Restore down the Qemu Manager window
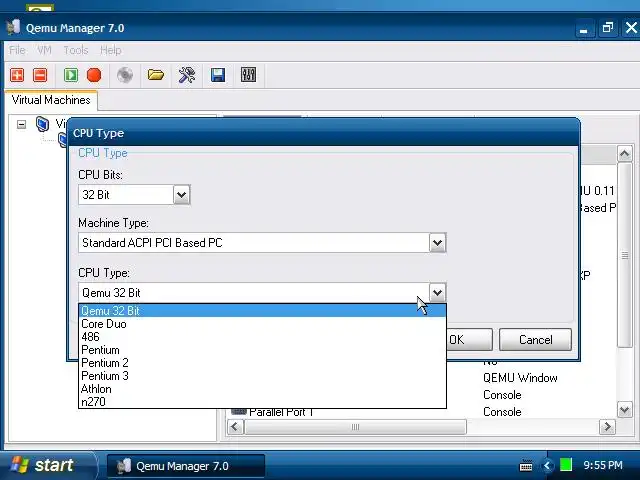Viewport: 640px width, 480px height. pyautogui.click(x=608, y=28)
